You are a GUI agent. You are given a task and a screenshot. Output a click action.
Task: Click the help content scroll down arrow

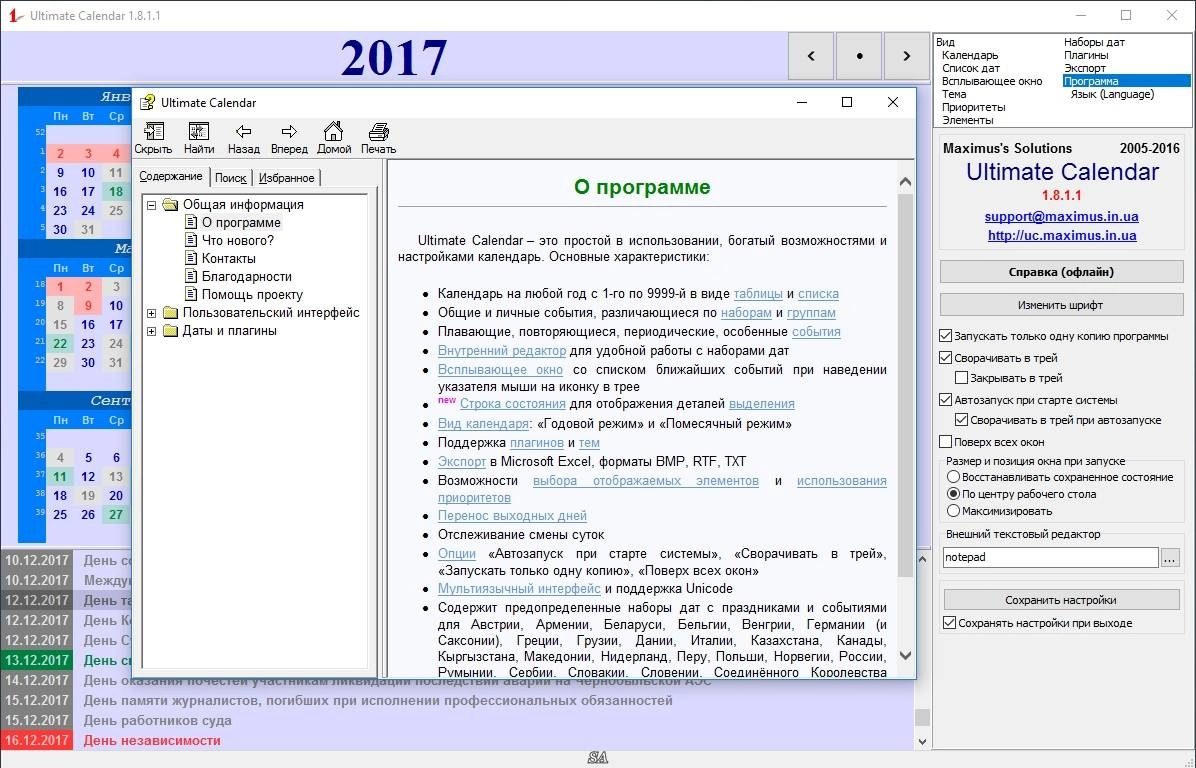point(905,655)
